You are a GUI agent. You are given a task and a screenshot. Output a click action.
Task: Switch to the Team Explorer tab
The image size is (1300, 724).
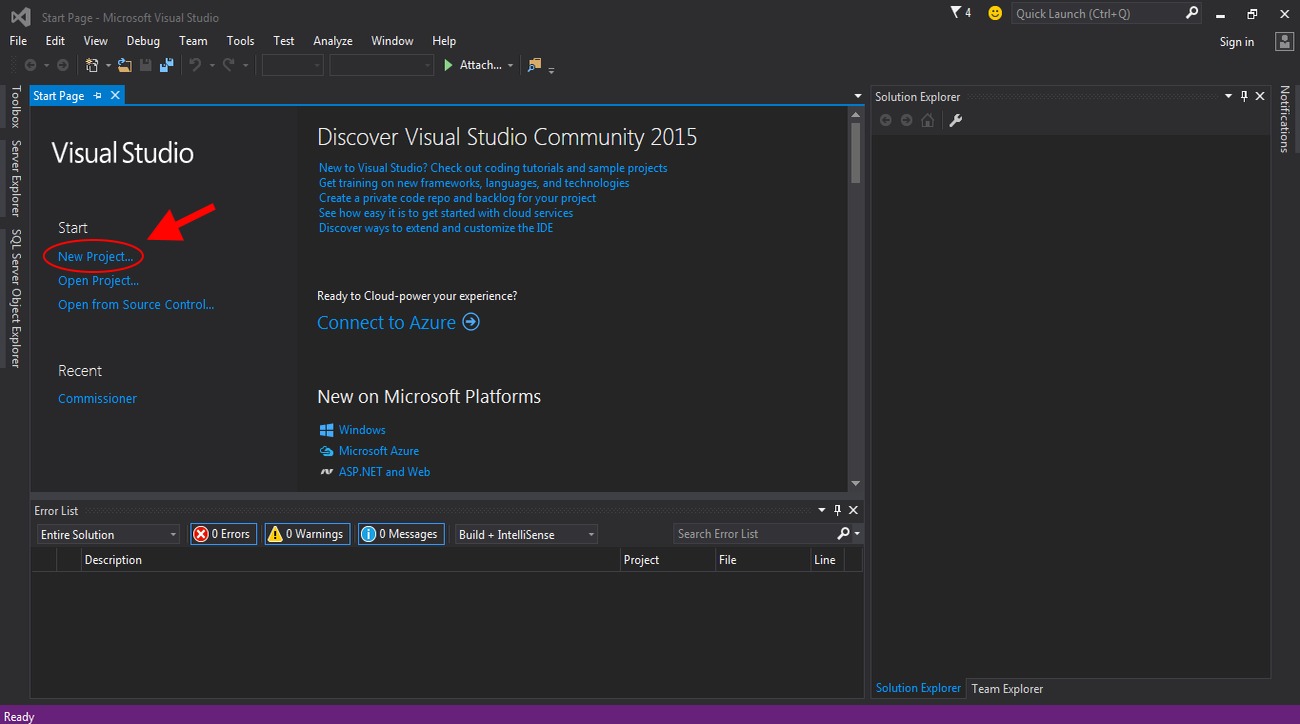tap(1007, 688)
